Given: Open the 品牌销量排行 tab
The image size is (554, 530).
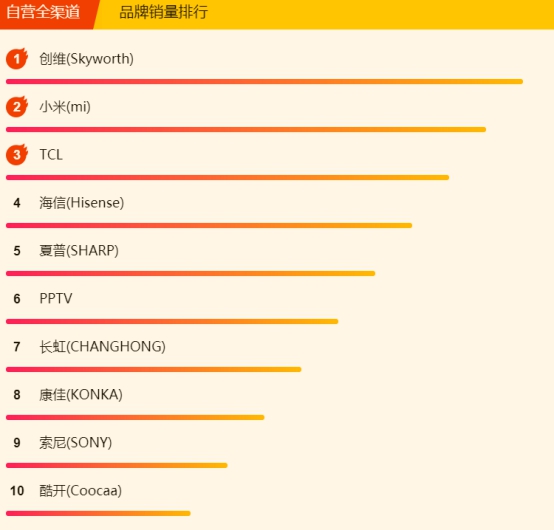Looking at the screenshot, I should coord(164,12).
